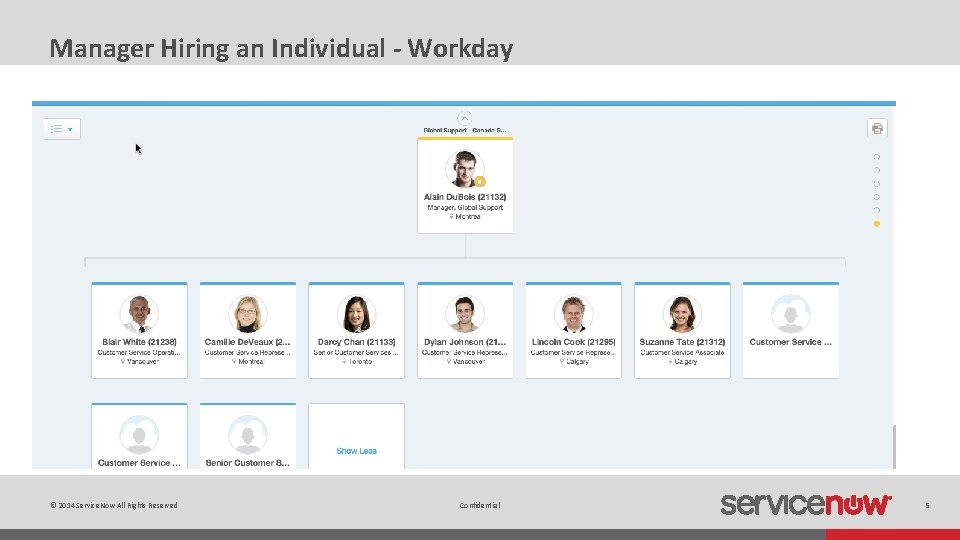The image size is (960, 540).
Task: Click Camille DeVeaux's profile photo
Action: pyautogui.click(x=248, y=313)
